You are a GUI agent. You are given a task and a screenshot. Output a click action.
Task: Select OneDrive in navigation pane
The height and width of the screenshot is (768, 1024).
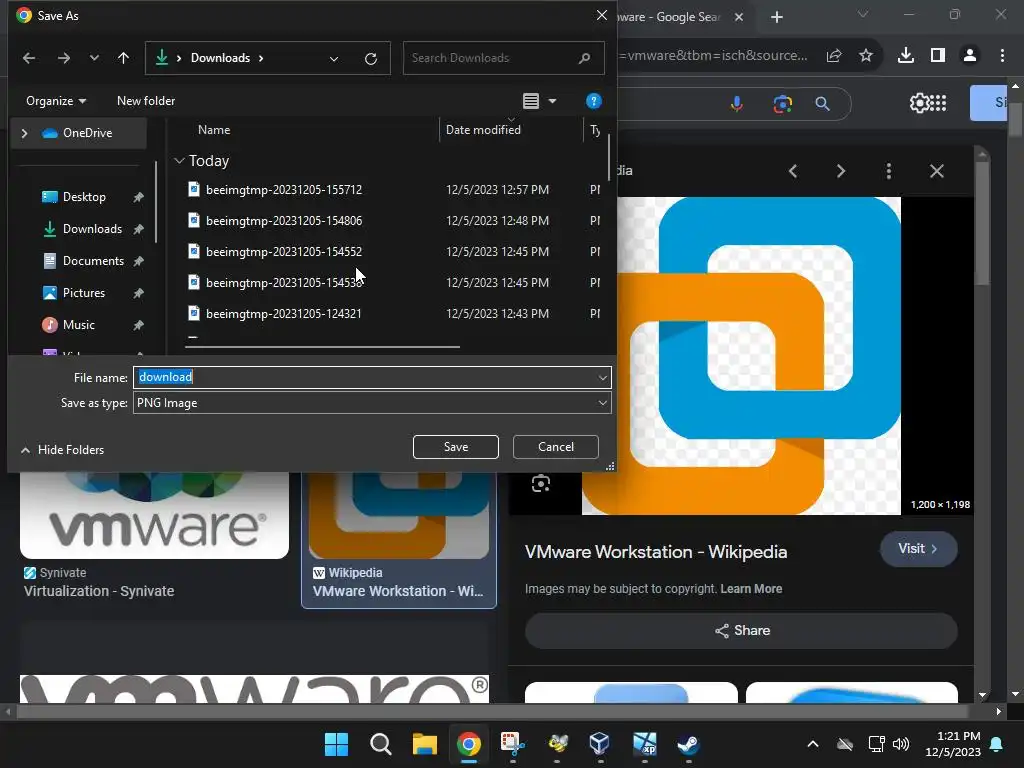click(87, 133)
